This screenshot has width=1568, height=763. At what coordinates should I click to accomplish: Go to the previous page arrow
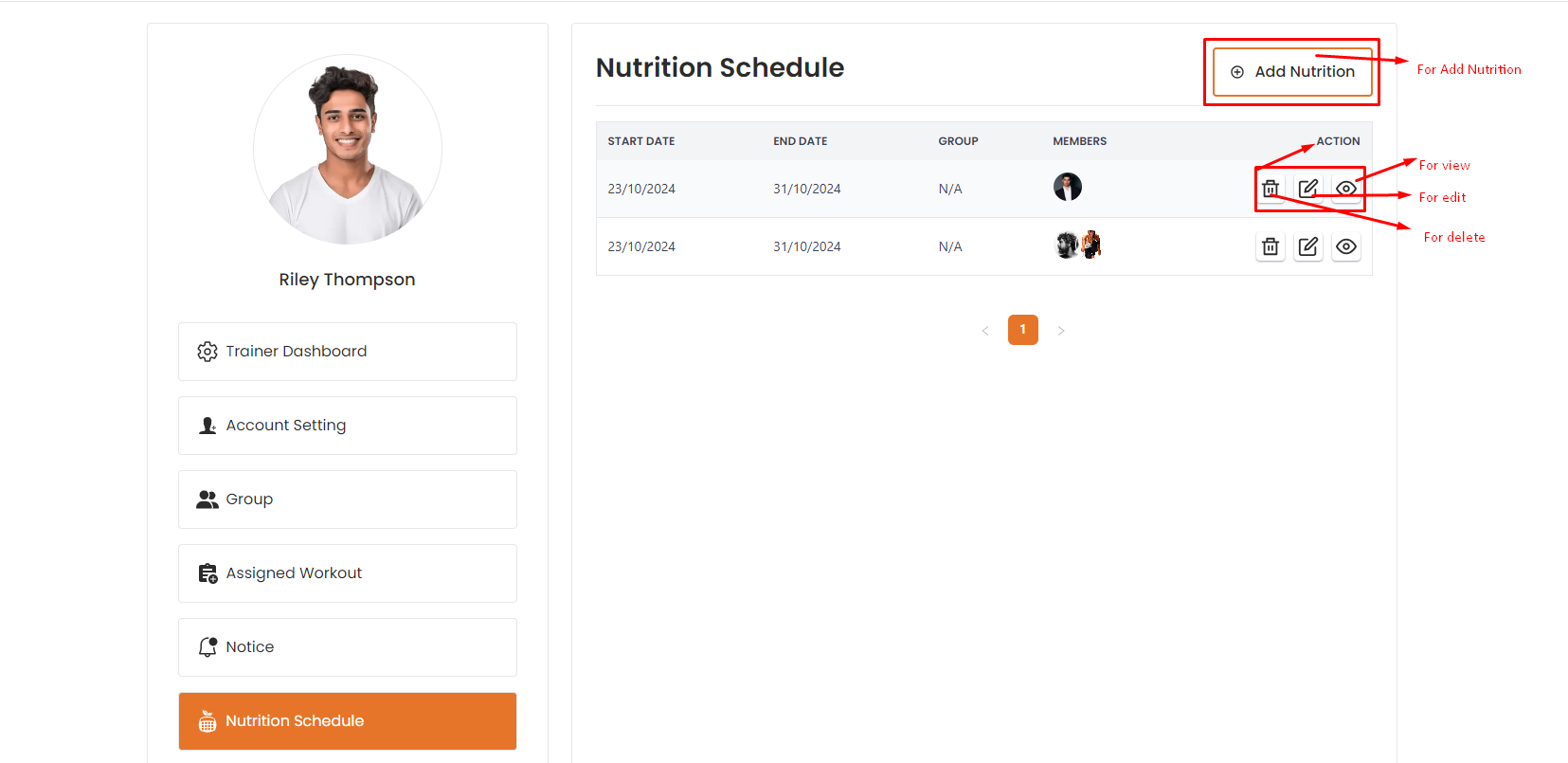pos(985,331)
